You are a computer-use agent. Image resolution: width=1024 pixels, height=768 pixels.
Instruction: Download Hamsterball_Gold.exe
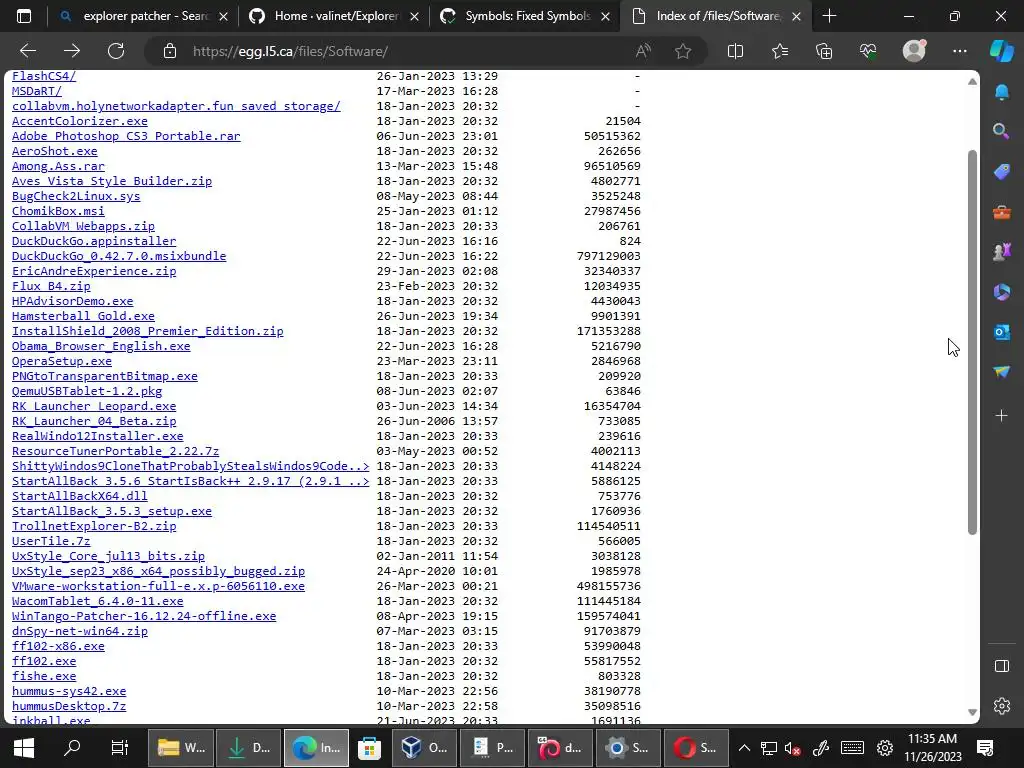(83, 316)
